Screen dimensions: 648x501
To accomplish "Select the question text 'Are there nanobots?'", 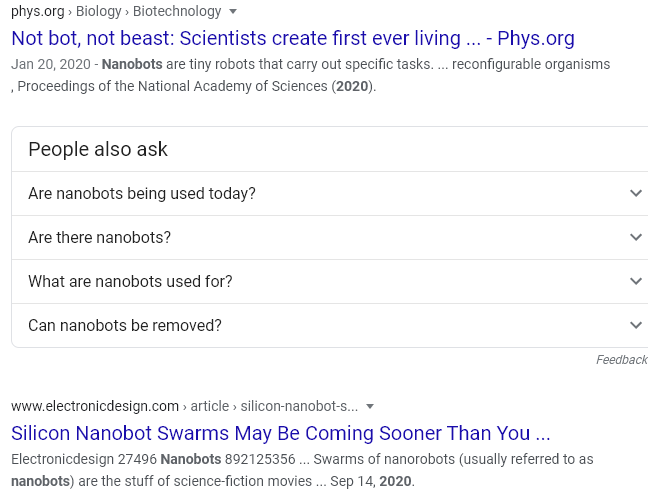I will coord(99,238).
